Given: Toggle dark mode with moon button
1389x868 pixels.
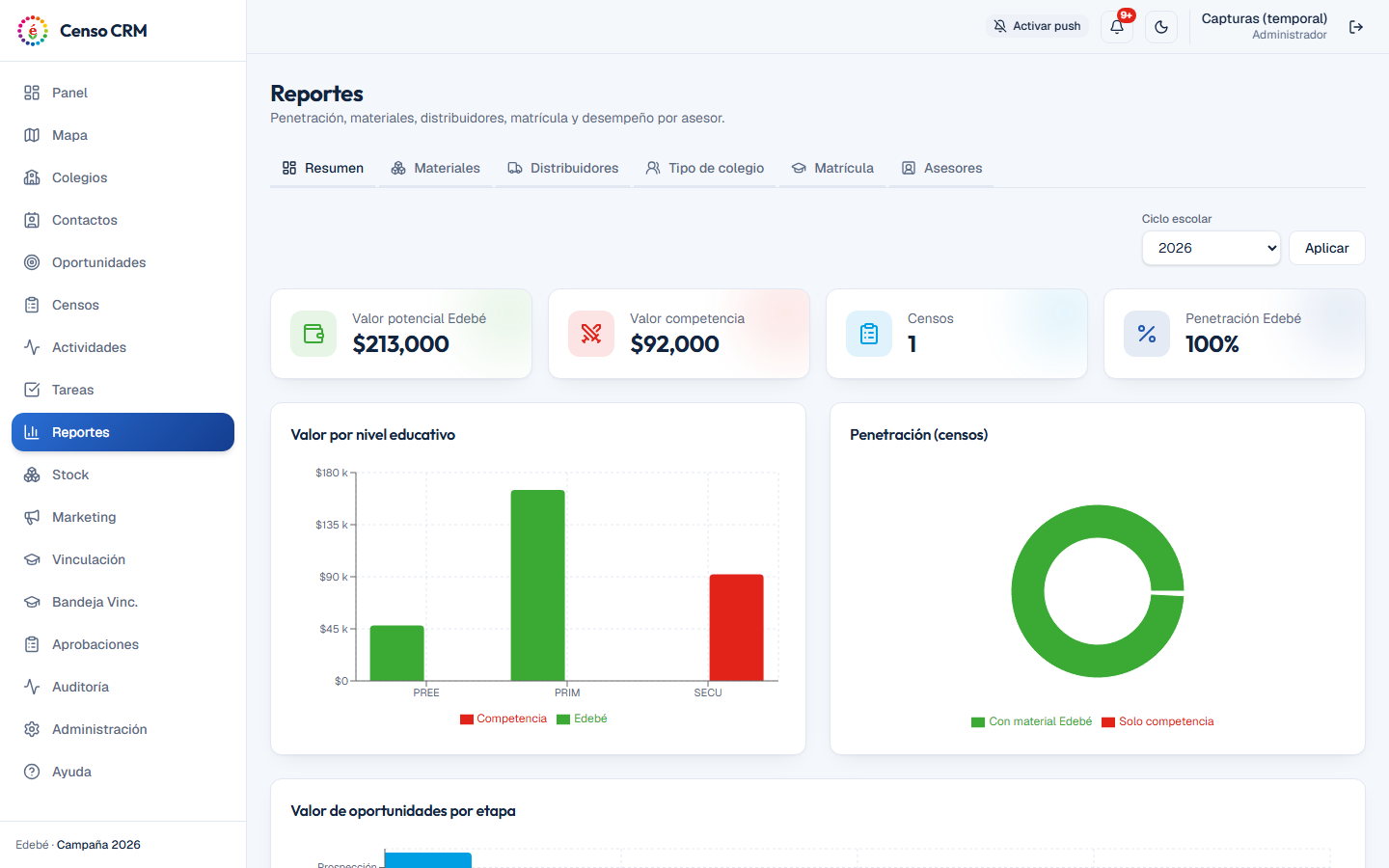Looking at the screenshot, I should [1161, 27].
